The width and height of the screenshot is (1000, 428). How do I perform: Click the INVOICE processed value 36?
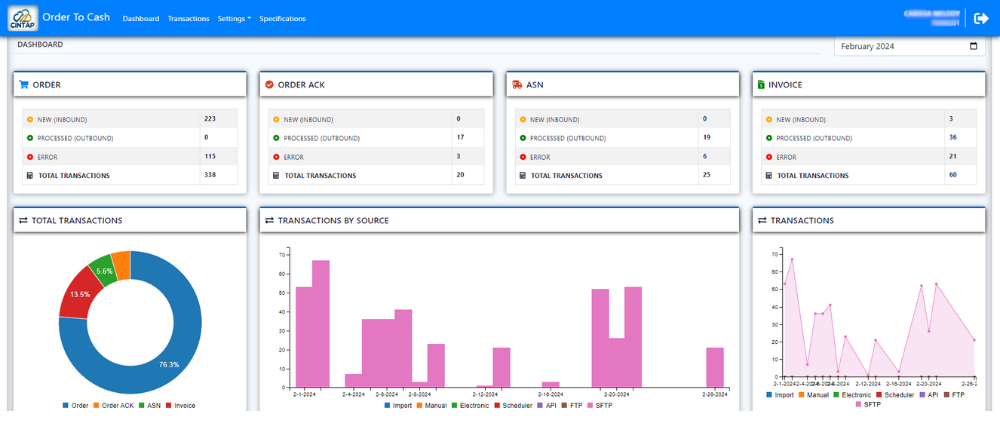tap(953, 137)
